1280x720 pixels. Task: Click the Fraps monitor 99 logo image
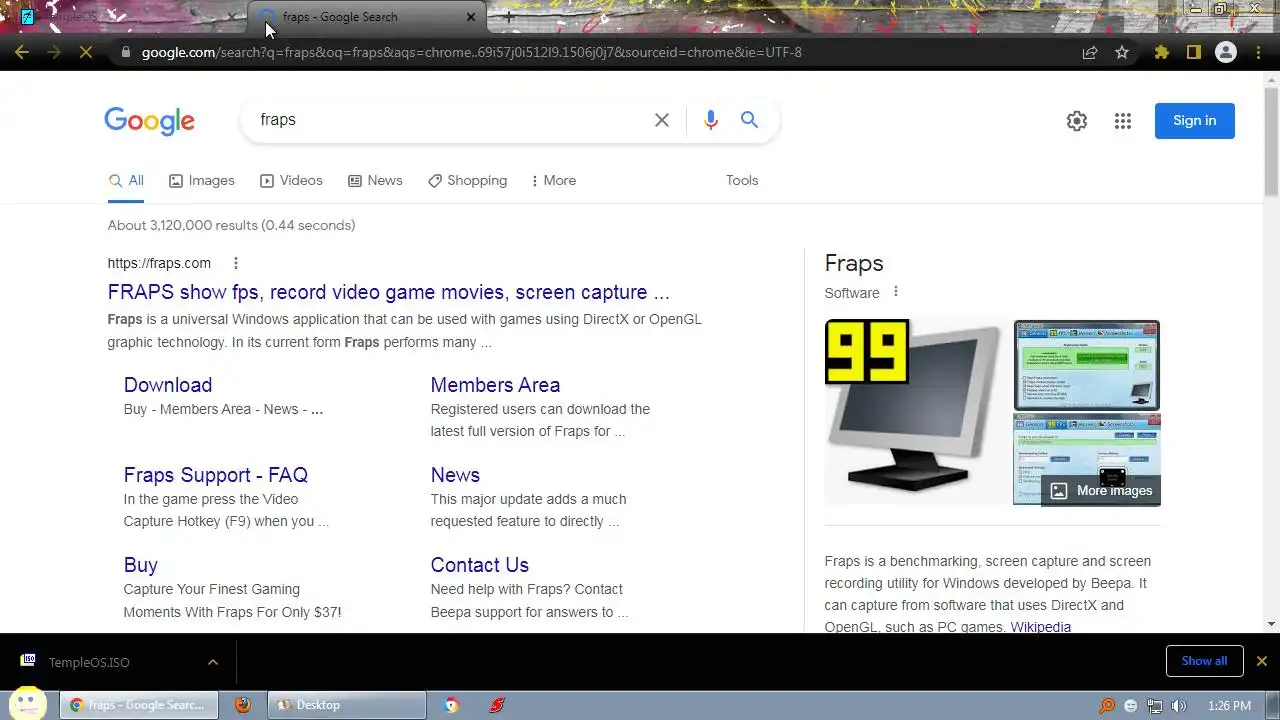(915, 411)
